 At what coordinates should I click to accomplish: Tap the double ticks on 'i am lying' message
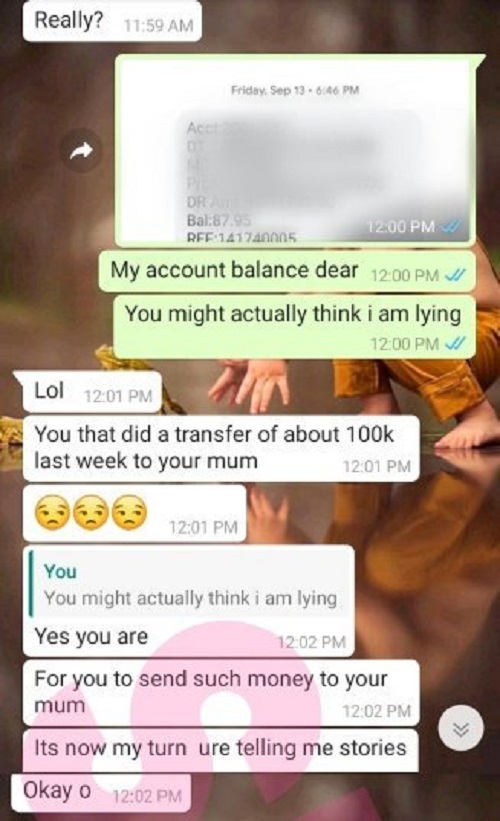(x=453, y=344)
